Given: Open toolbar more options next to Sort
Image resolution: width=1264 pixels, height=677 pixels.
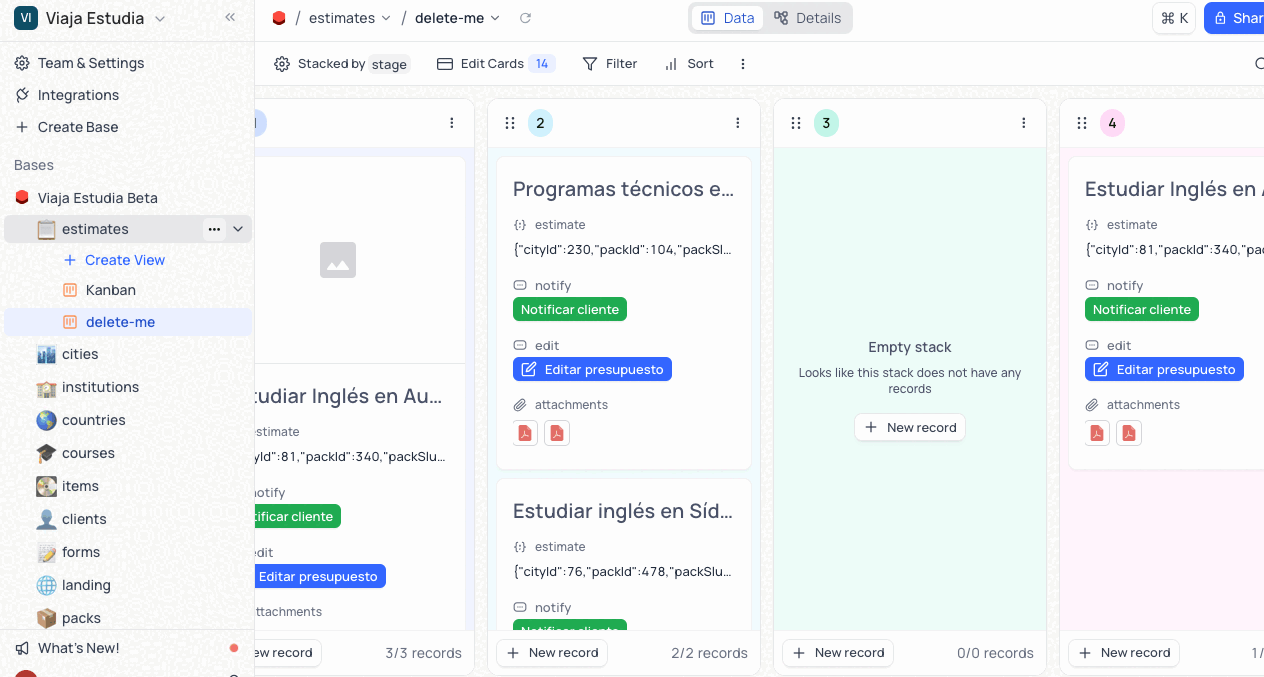Looking at the screenshot, I should click(x=743, y=64).
